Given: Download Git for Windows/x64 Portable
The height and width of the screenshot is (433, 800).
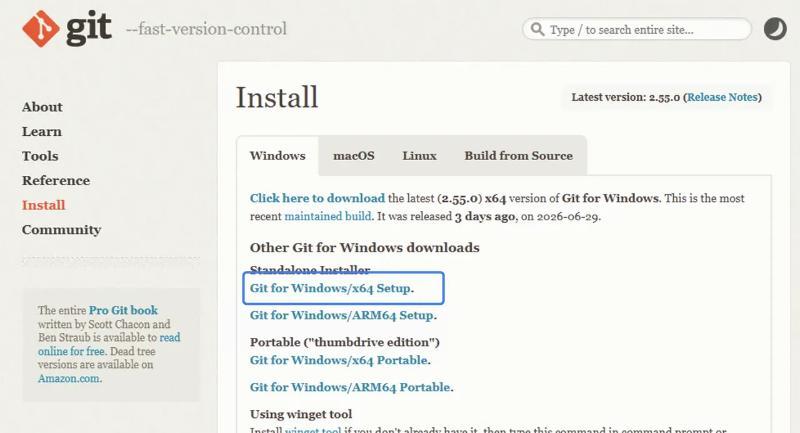Looking at the screenshot, I should pyautogui.click(x=339, y=360).
